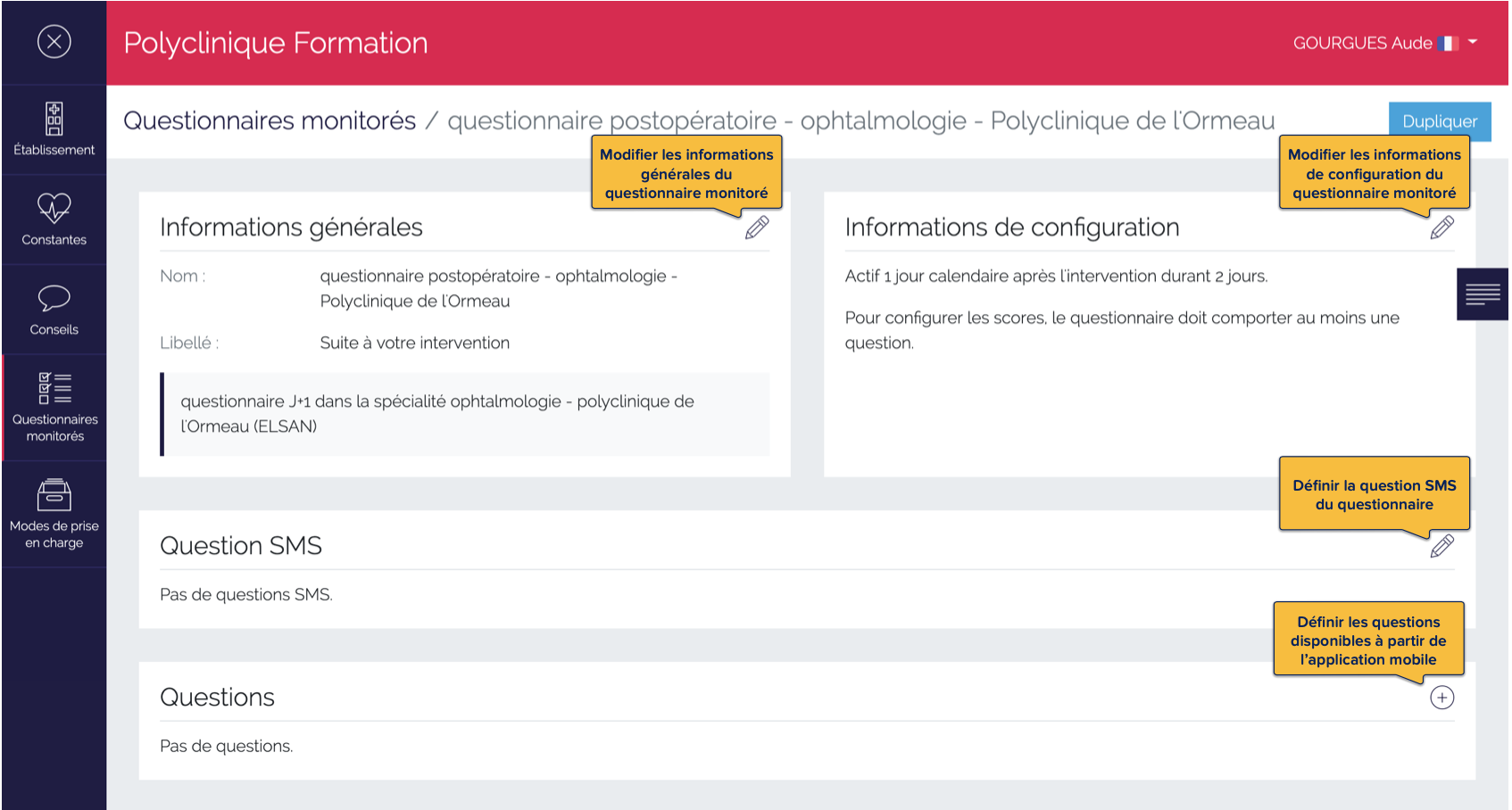This screenshot has width=1512, height=810.
Task: Open the language selector showing the French flag
Action: click(x=1450, y=42)
